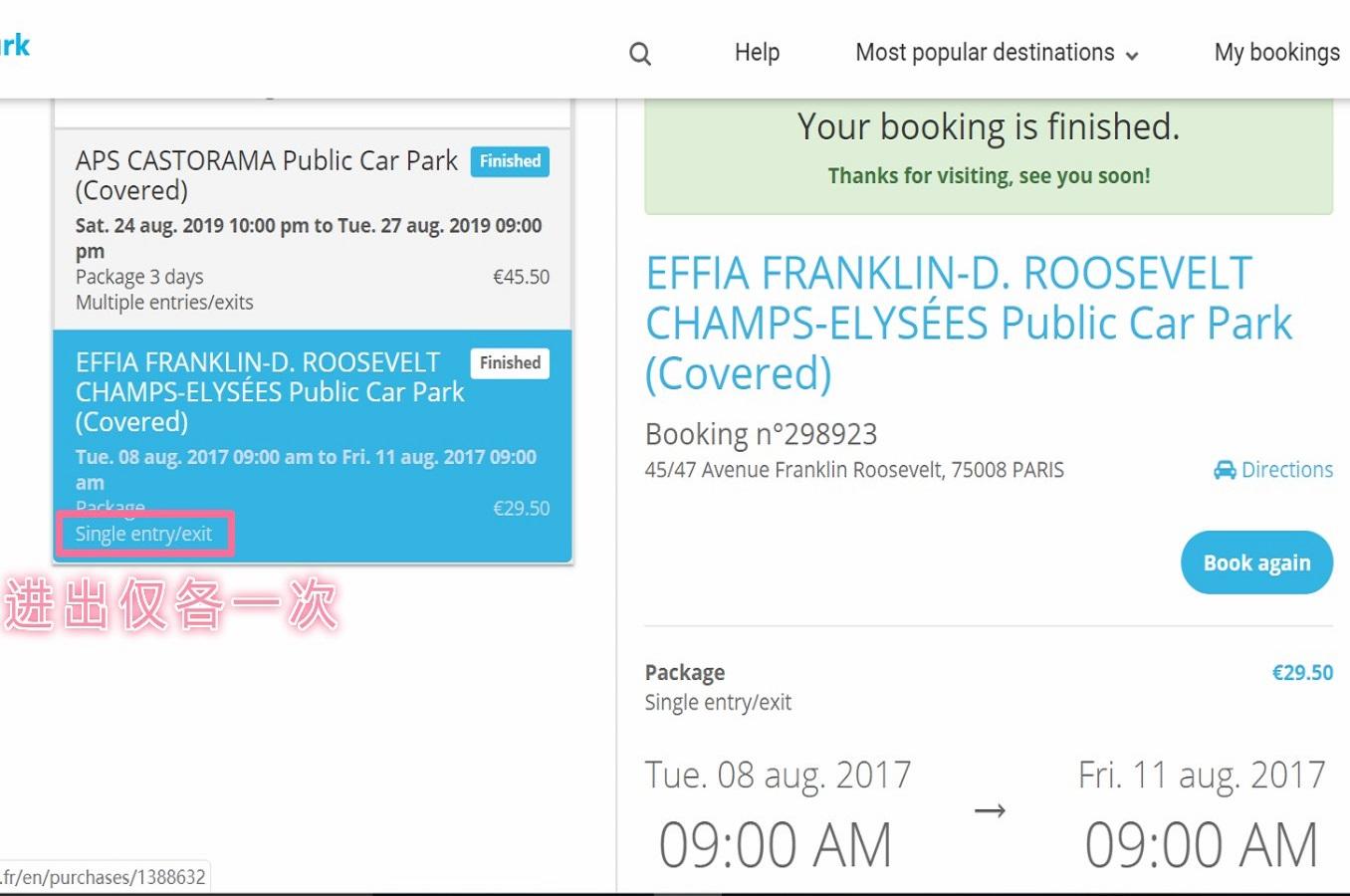Click the Most popular destinations chevron arrow
Screen dimensions: 1350x896
pos(1131,56)
